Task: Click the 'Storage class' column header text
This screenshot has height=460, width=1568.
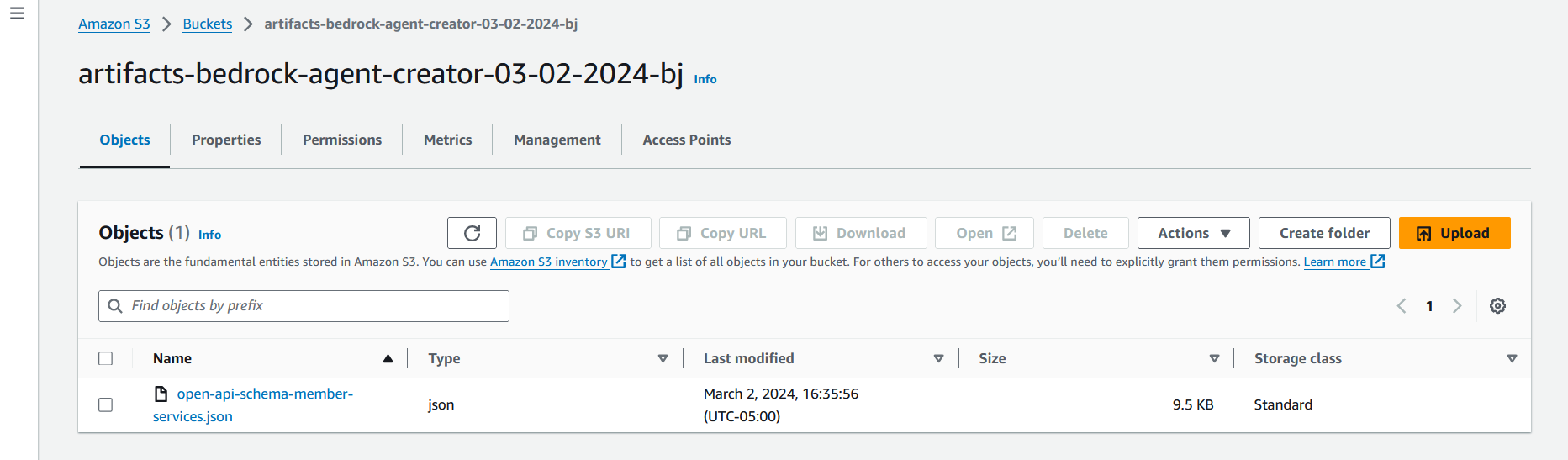Action: [1297, 358]
